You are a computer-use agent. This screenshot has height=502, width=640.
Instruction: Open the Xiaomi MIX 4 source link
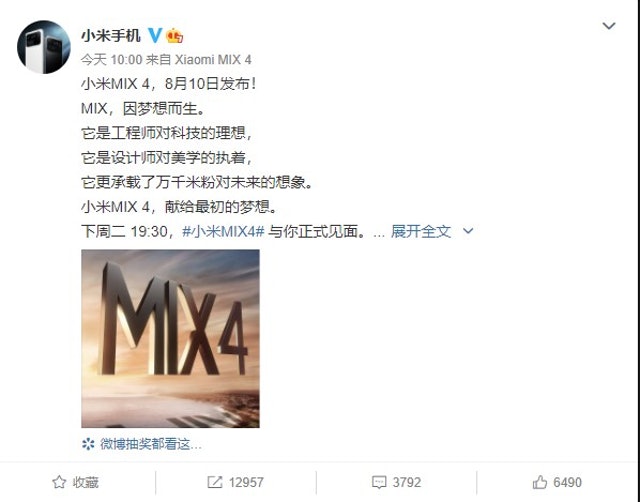[x=213, y=60]
